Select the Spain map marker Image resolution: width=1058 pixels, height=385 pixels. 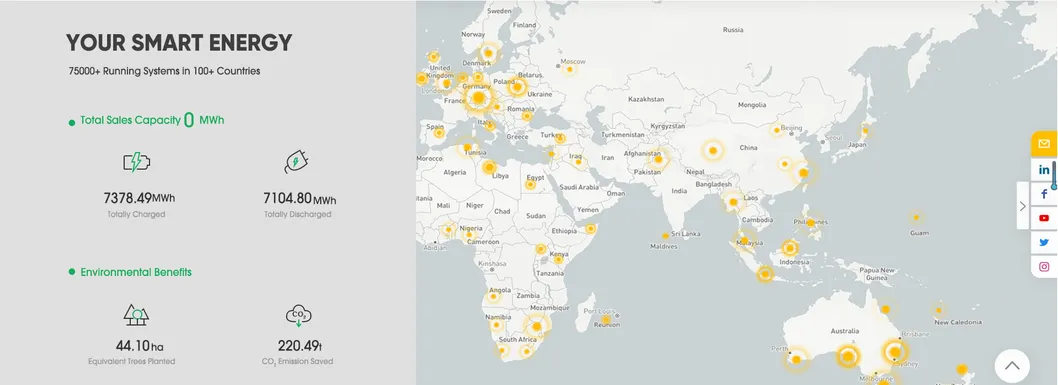pyautogui.click(x=439, y=133)
